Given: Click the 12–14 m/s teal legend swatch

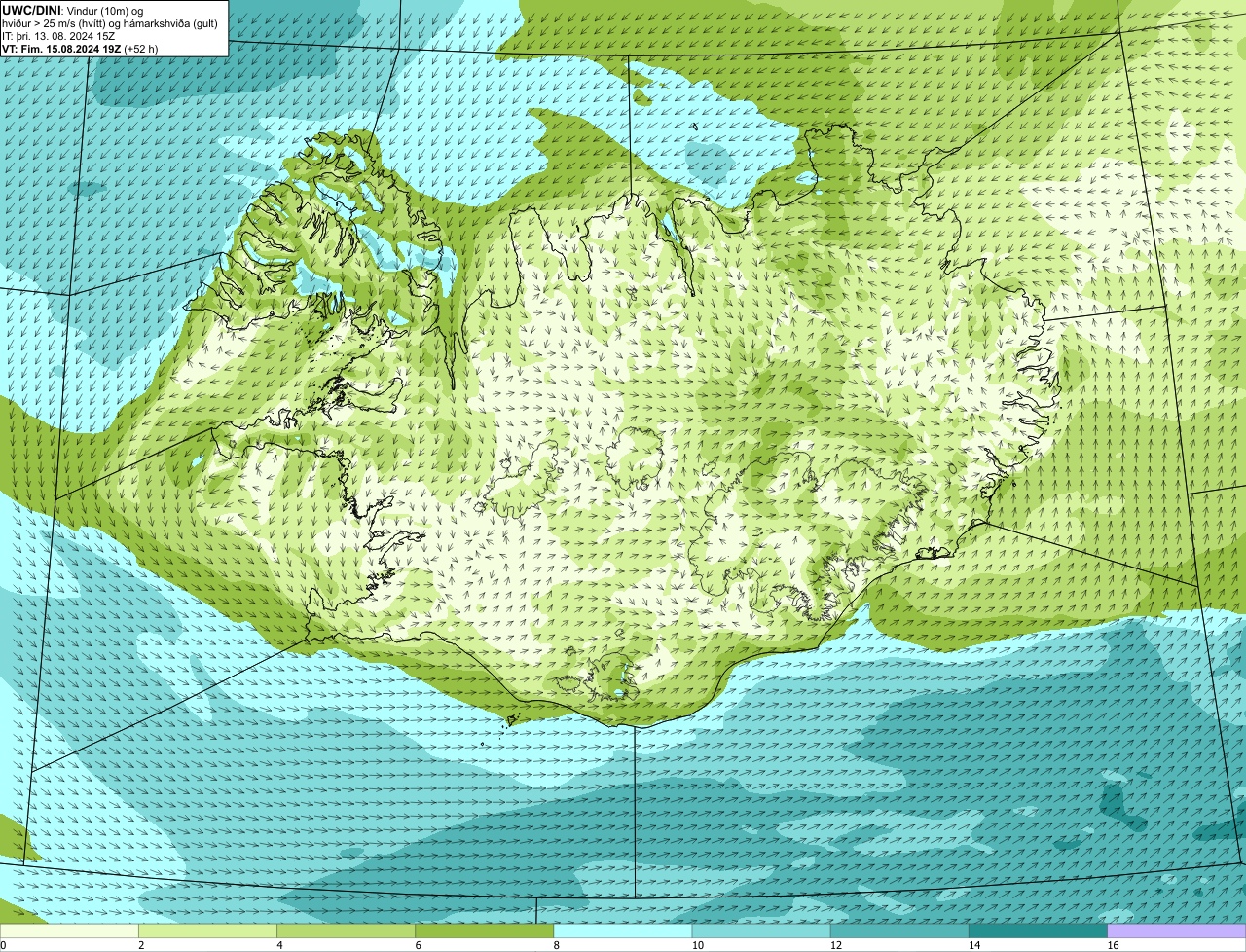Looking at the screenshot, I should point(899,931).
